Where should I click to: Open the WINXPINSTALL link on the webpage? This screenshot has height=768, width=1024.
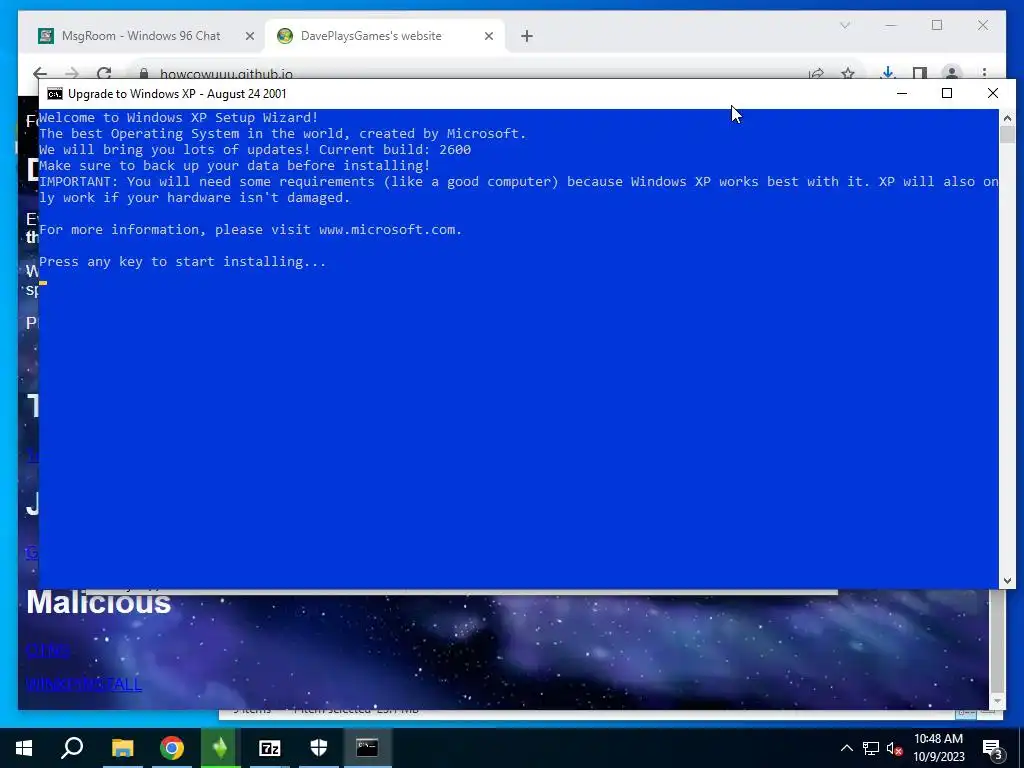coord(84,684)
